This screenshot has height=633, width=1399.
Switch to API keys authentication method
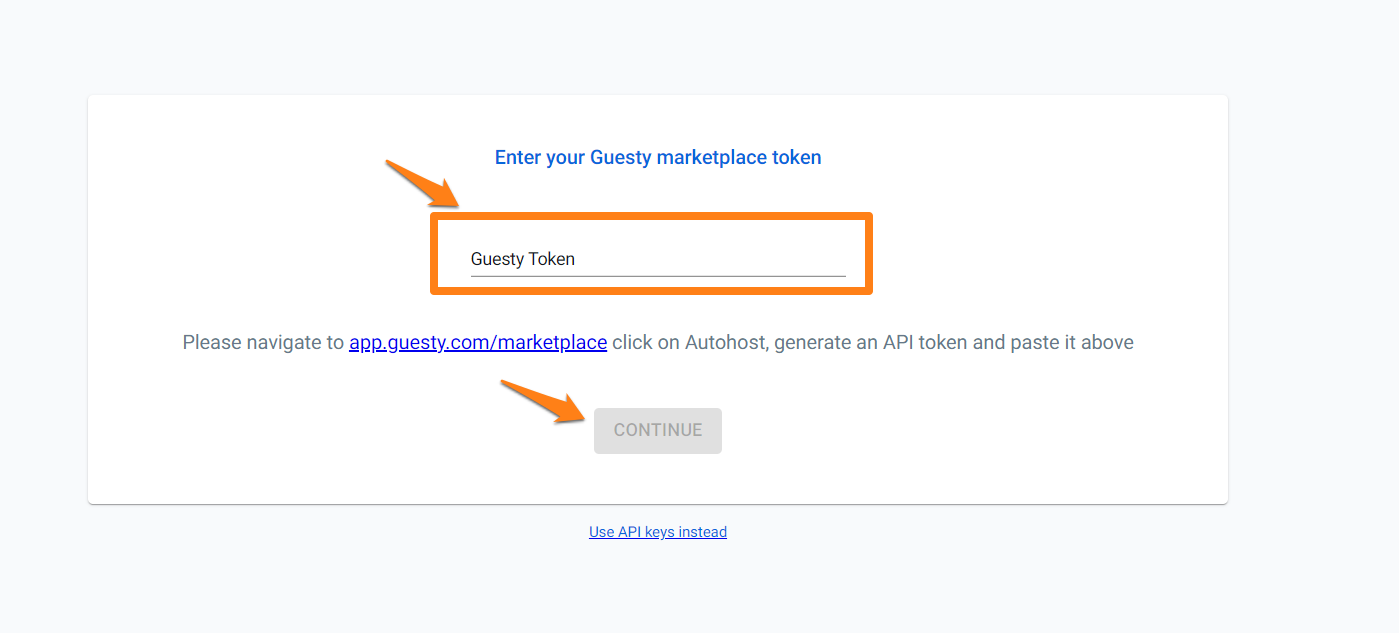pos(657,531)
